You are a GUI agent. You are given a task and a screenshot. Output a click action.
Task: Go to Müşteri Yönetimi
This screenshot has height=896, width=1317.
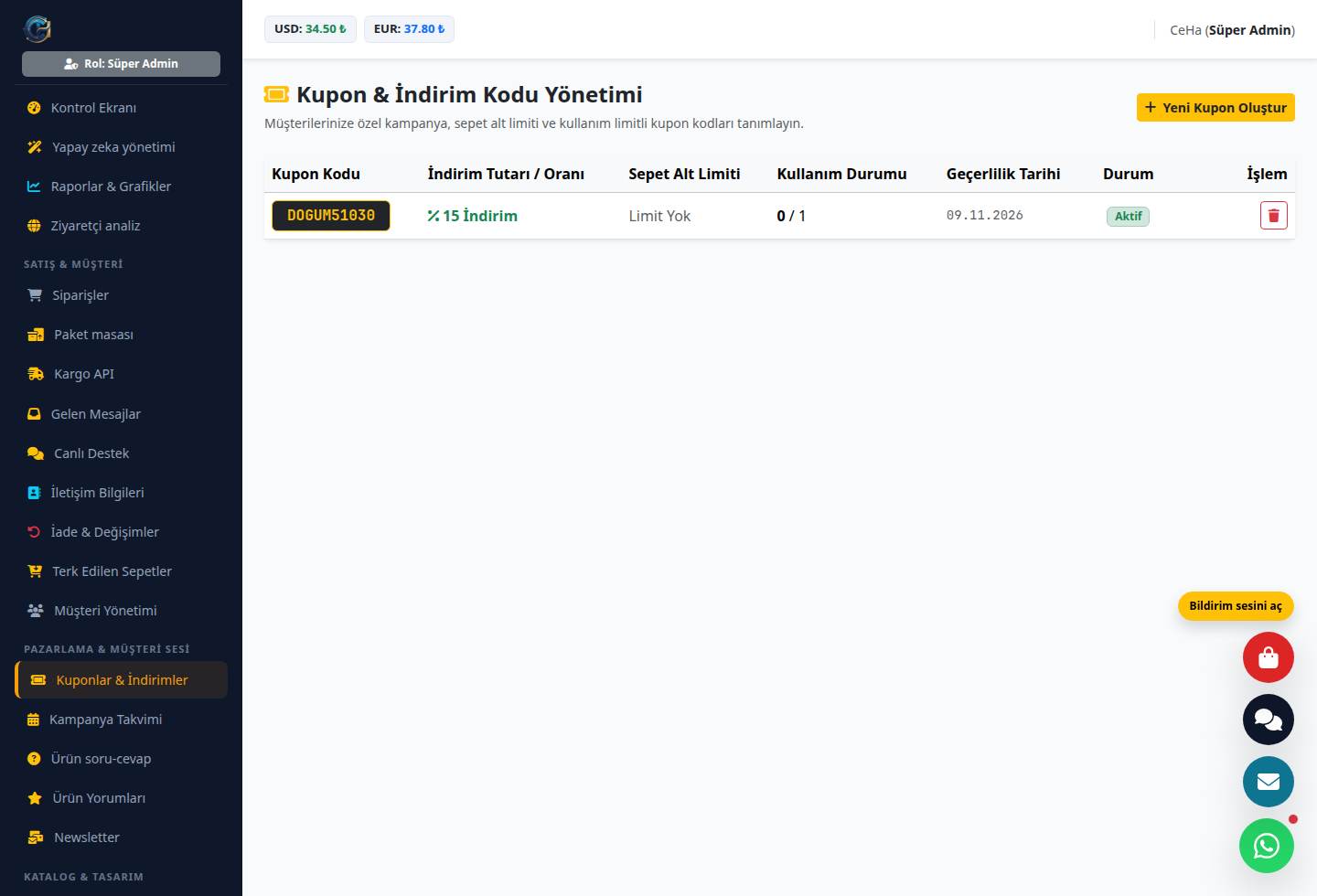121,611
